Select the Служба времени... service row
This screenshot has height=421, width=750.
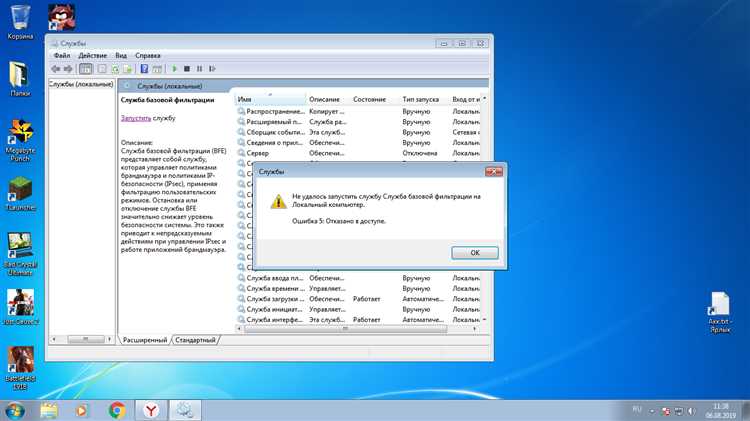click(359, 288)
